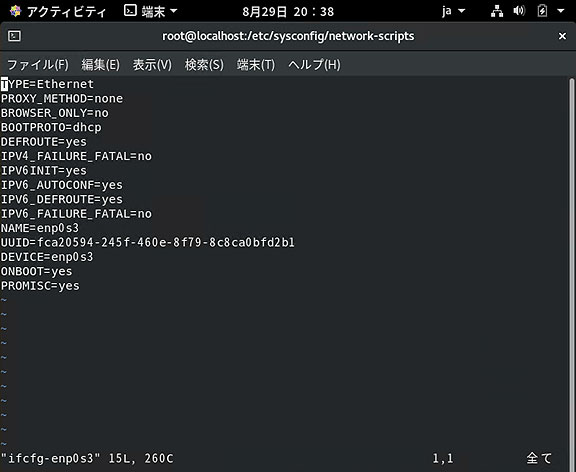
Task: Close the terminal window
Action: pyautogui.click(x=562, y=36)
